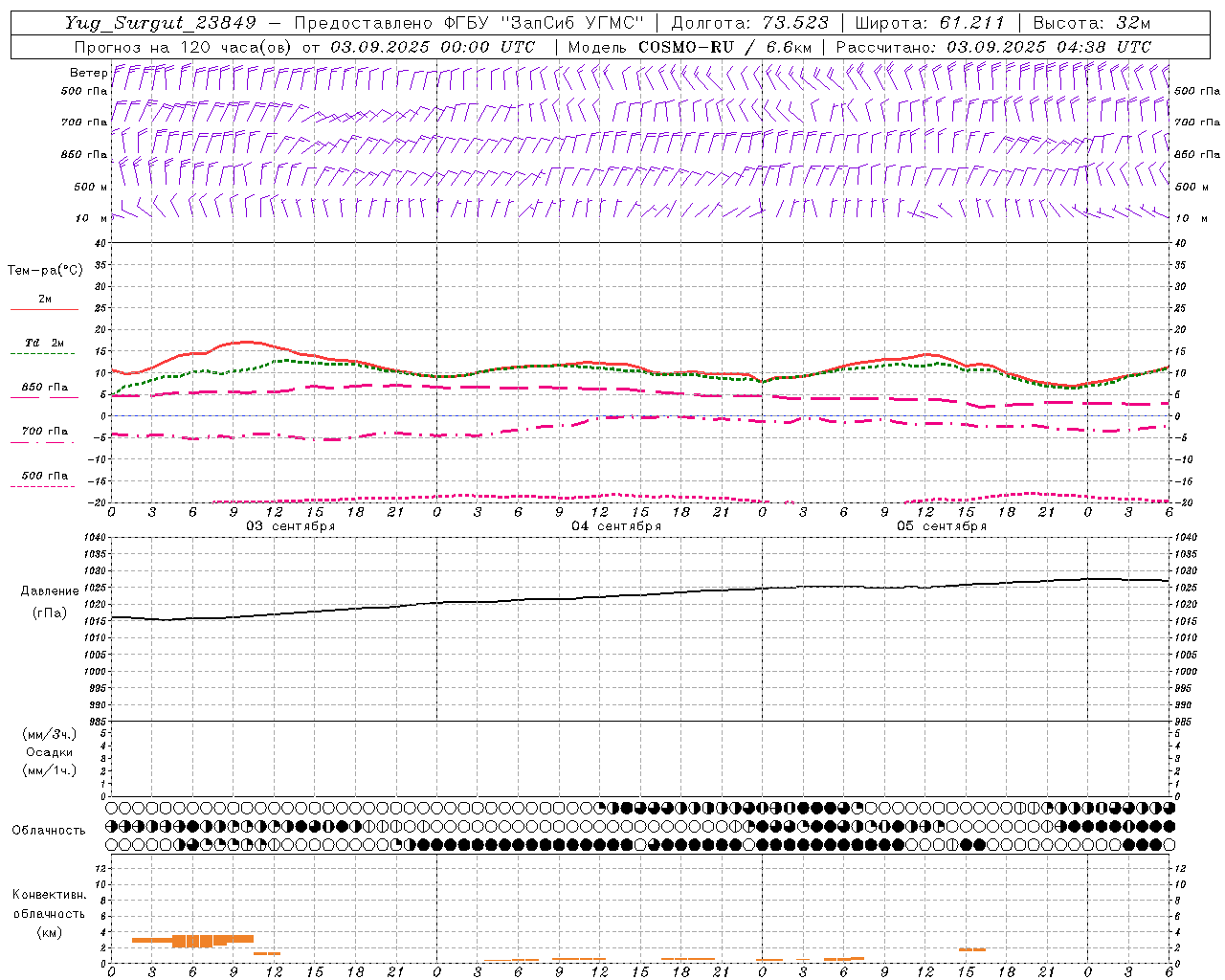Click the 05 сентября date label
This screenshot has height=980, width=1225.
click(942, 526)
